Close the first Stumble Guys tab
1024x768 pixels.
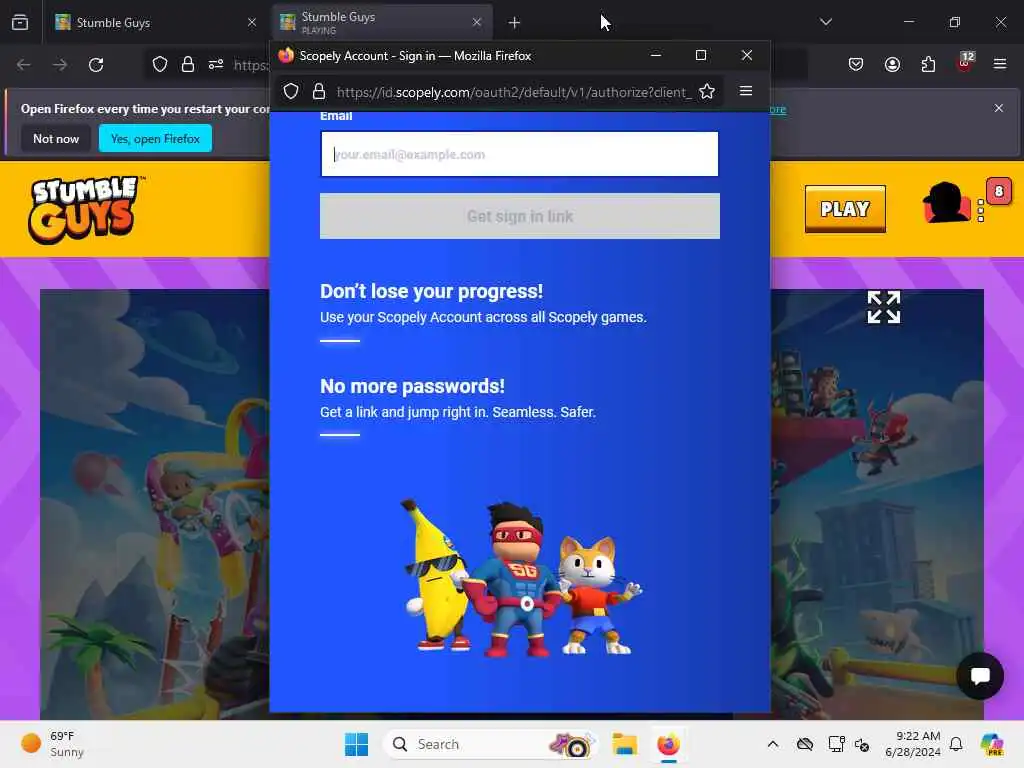[251, 22]
